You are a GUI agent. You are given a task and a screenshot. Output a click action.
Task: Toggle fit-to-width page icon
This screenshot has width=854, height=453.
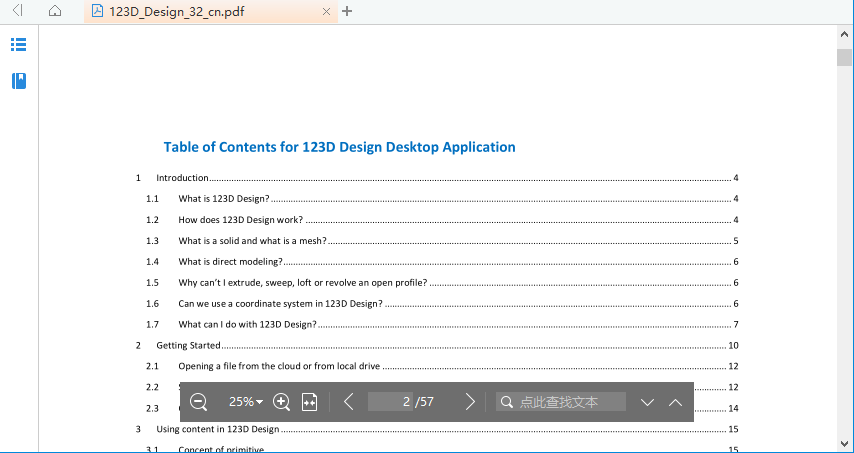pyautogui.click(x=309, y=402)
